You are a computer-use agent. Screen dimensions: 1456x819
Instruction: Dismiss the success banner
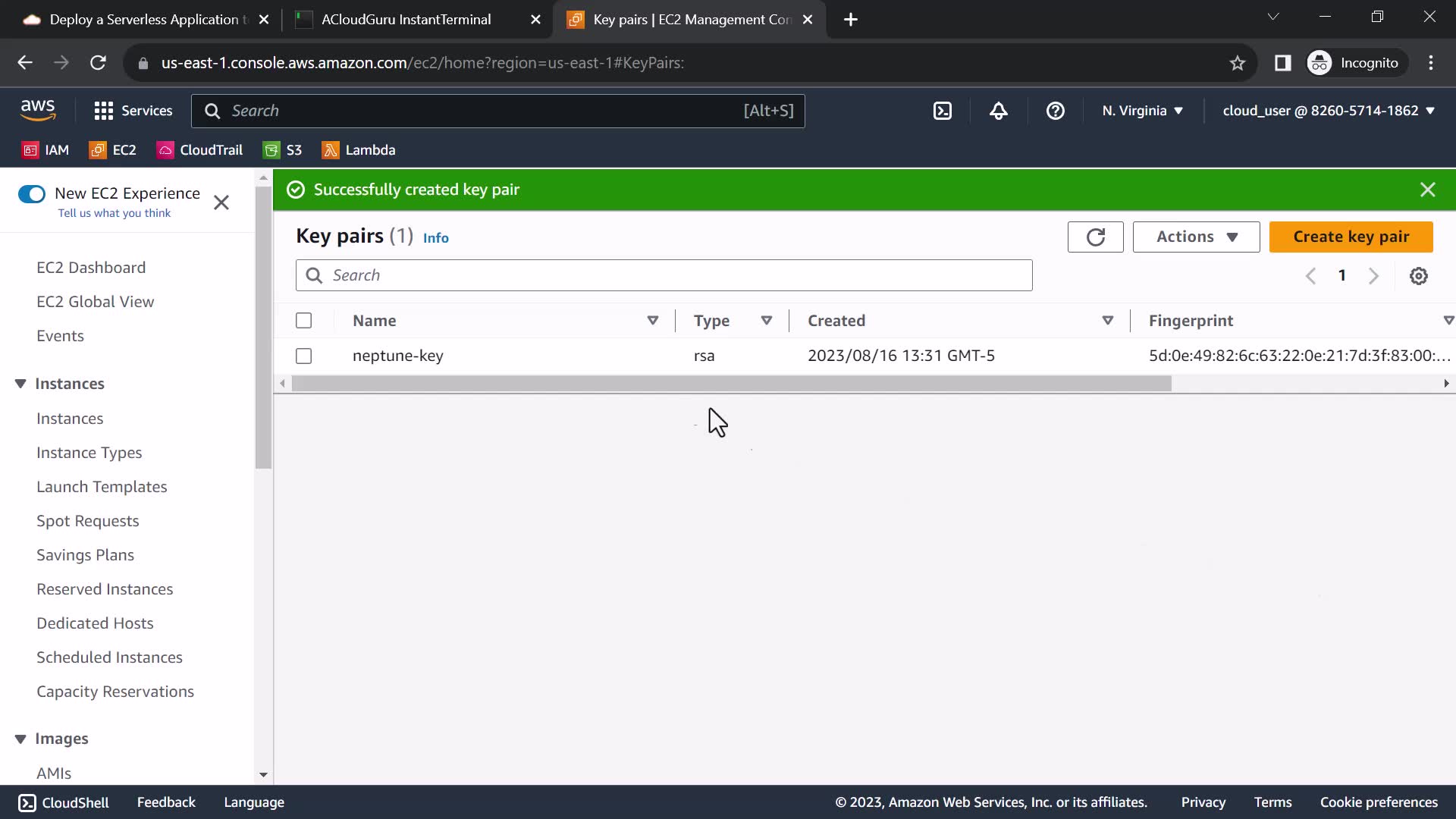coord(1427,190)
